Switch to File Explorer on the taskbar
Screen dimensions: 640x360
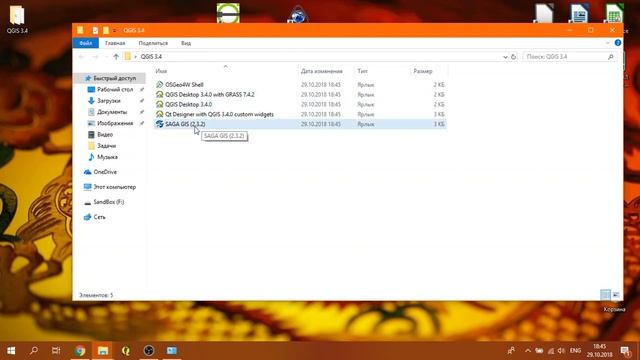click(103, 350)
